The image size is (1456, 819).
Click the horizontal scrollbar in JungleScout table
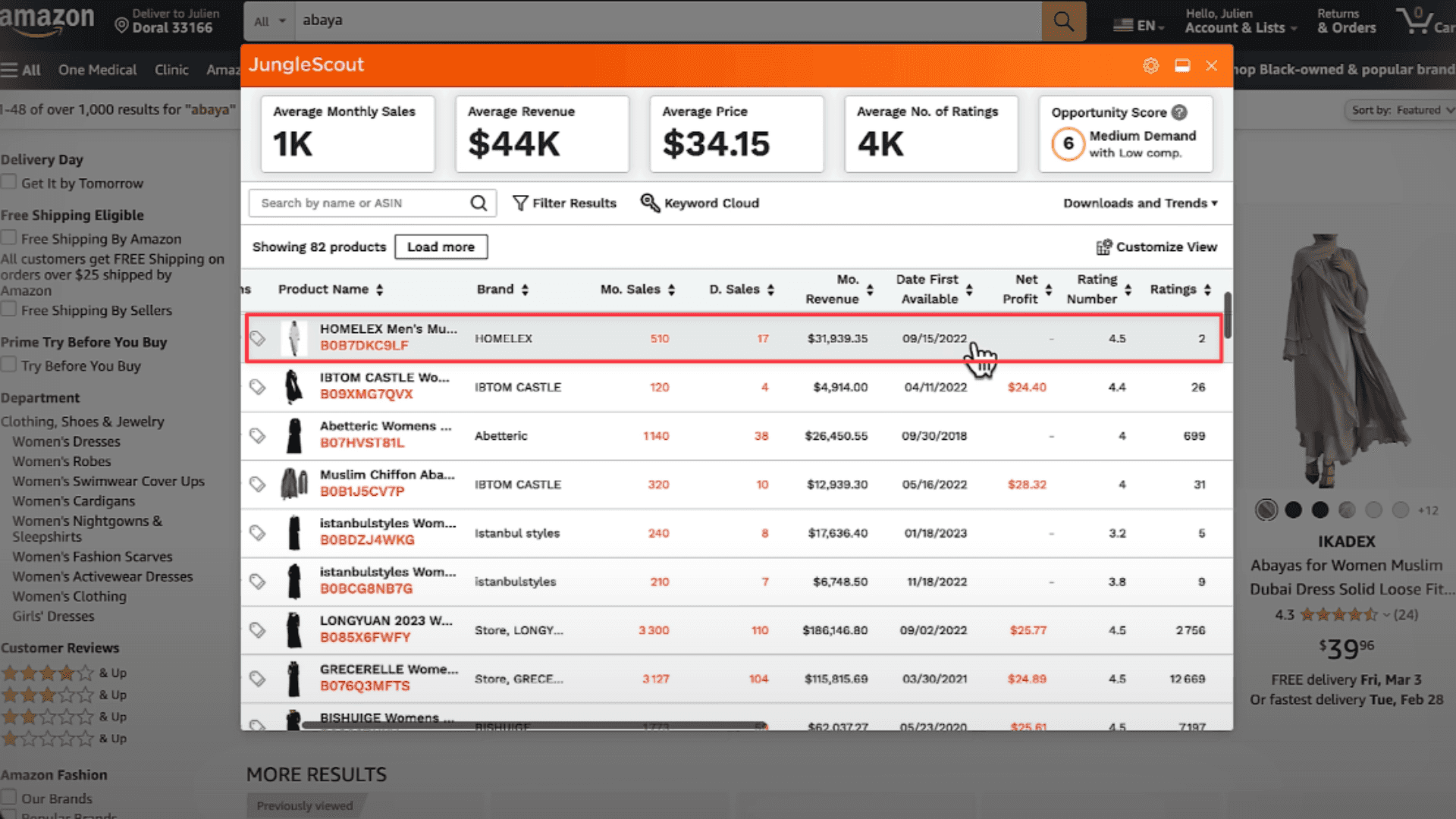click(x=534, y=726)
